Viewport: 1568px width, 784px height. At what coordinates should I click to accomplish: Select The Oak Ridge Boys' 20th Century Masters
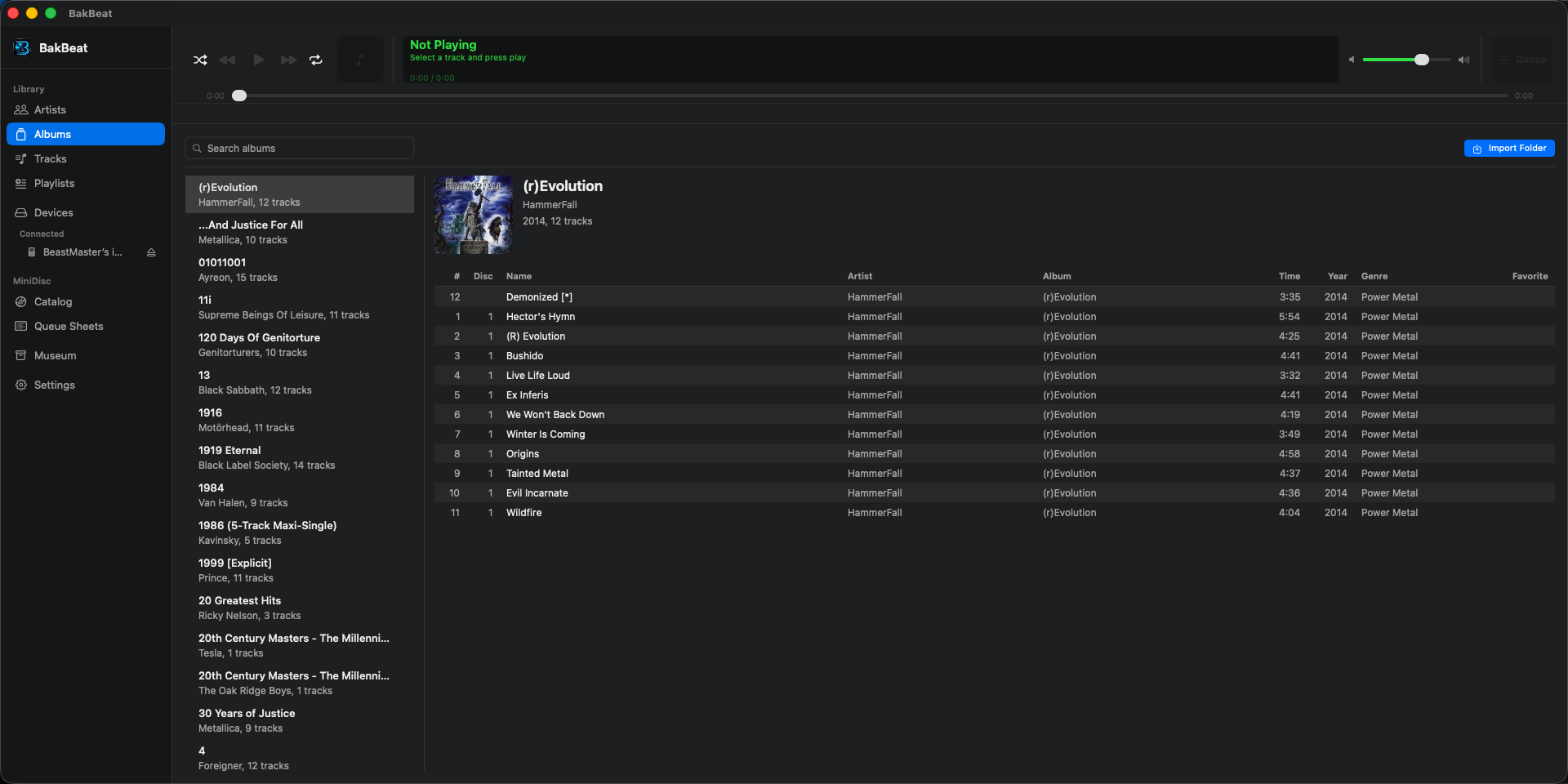300,683
